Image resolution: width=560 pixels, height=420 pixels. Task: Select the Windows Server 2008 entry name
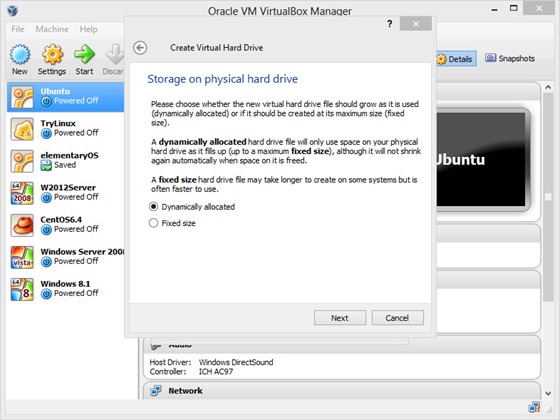82,252
